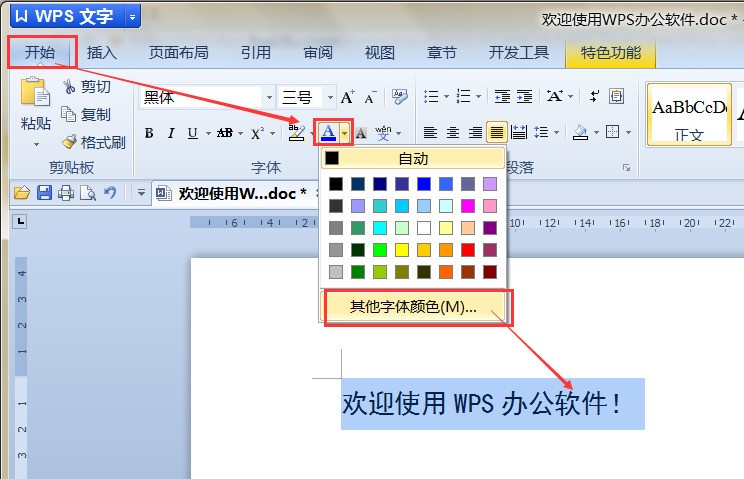Switch to the 插入 tab
This screenshot has width=744, height=479.
[102, 52]
